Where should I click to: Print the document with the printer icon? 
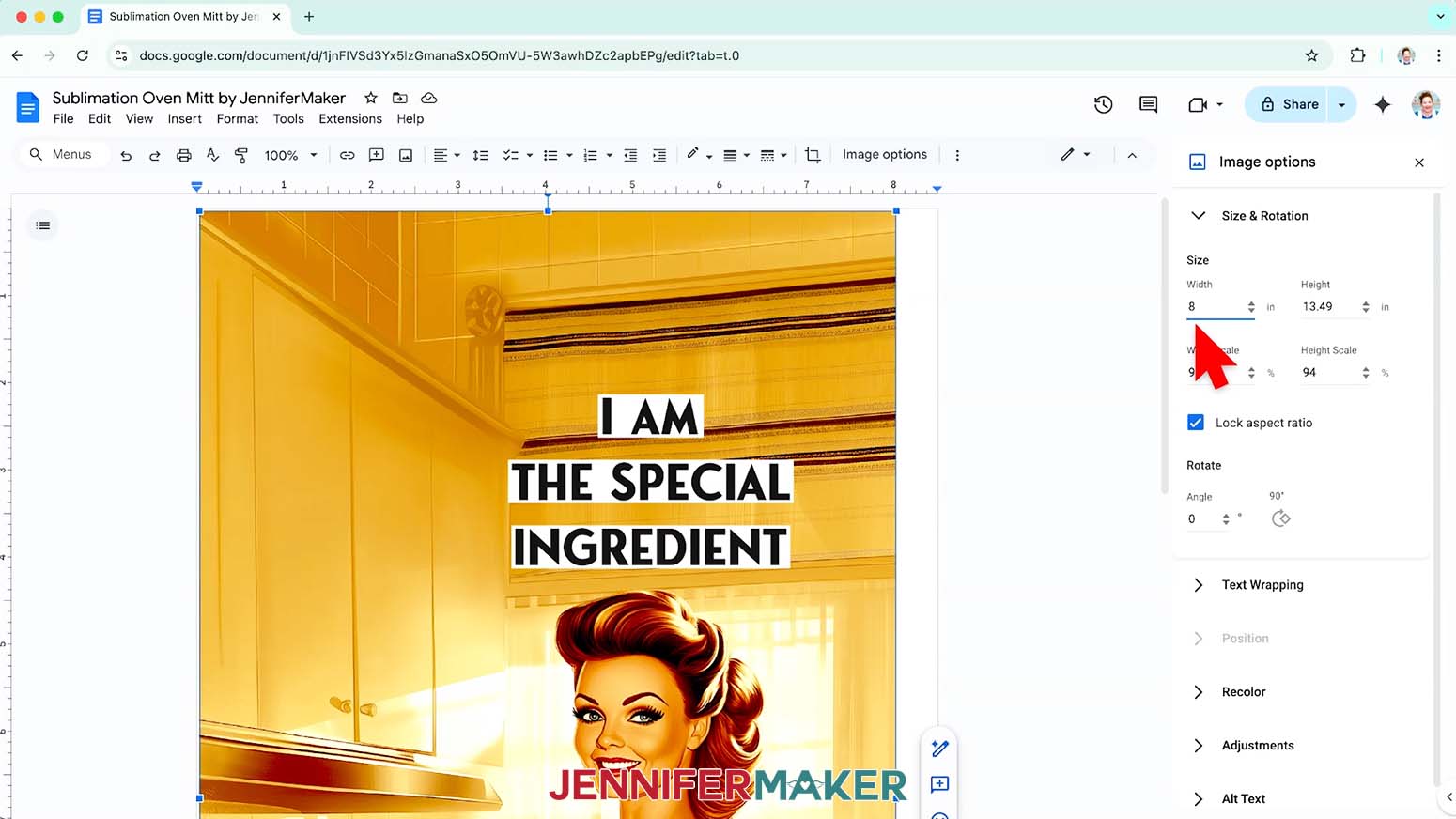(184, 155)
